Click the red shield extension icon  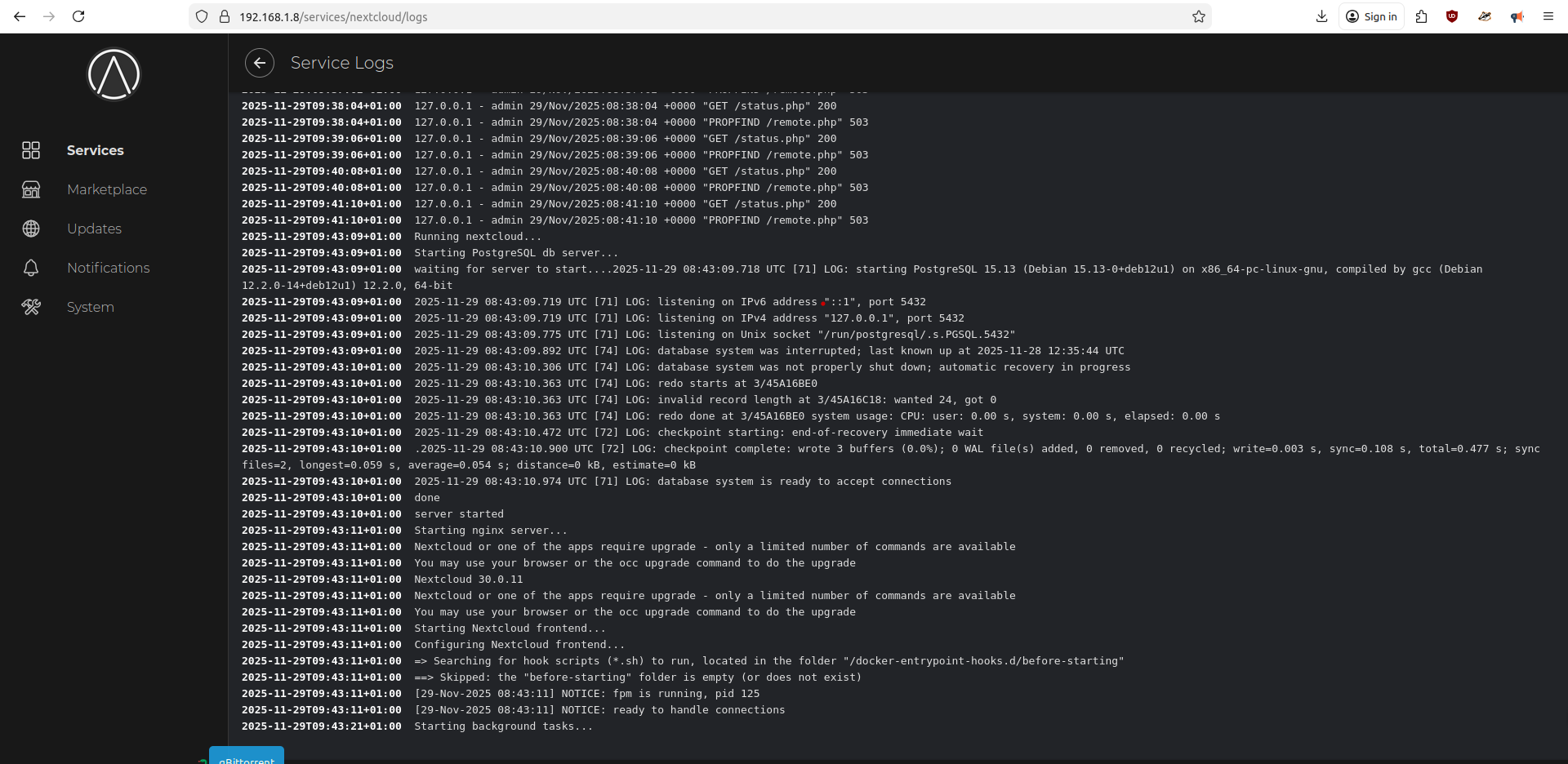tap(1452, 16)
